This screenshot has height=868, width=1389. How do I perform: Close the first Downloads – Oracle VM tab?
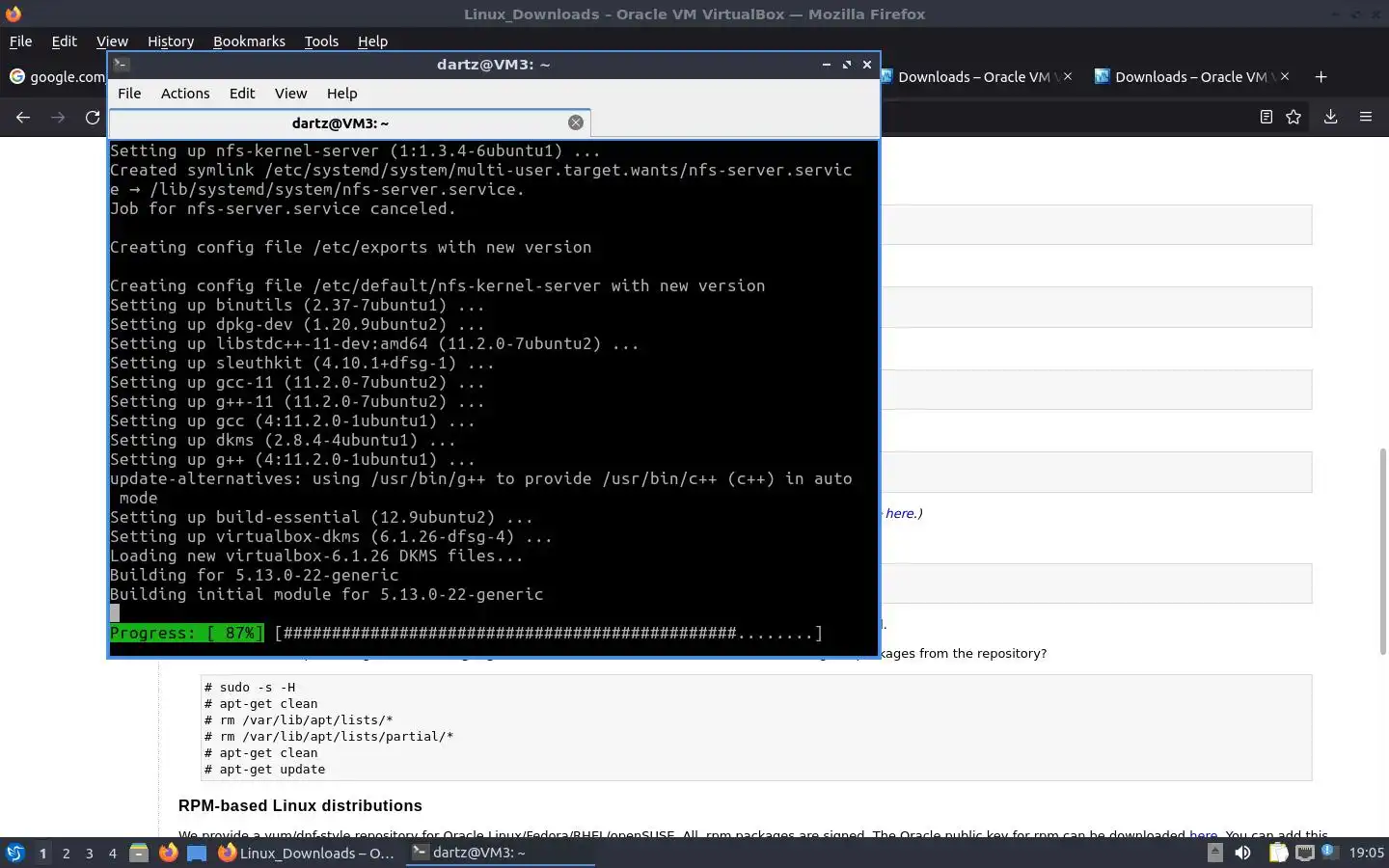[1067, 76]
